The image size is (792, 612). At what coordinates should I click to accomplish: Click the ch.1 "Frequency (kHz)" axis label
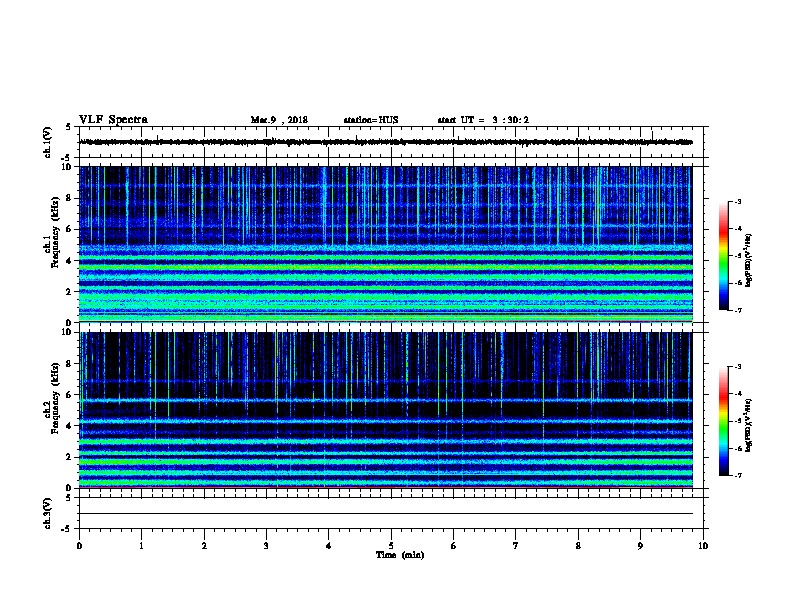[55, 232]
